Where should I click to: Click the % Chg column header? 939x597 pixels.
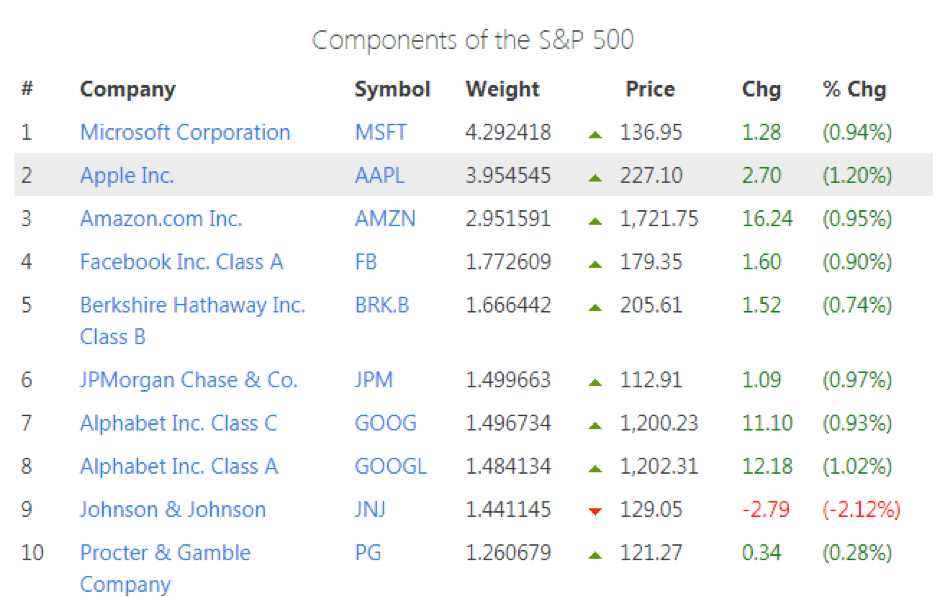[854, 89]
